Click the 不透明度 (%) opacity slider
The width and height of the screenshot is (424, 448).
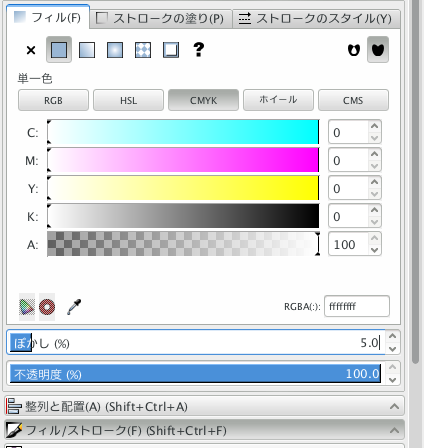(x=196, y=373)
